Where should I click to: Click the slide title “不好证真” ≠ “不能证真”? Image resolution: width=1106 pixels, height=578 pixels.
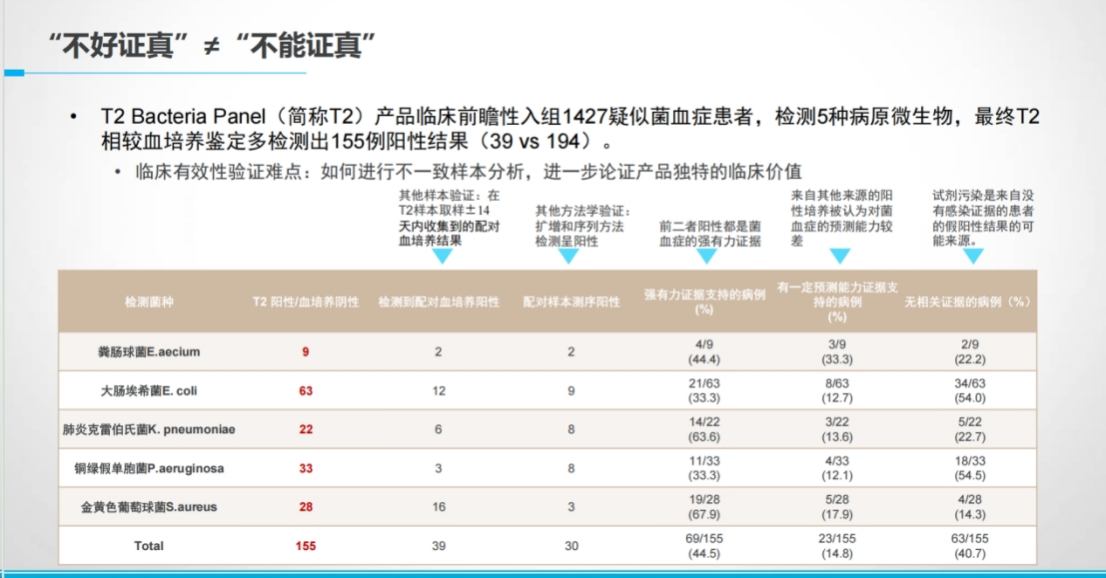212,46
